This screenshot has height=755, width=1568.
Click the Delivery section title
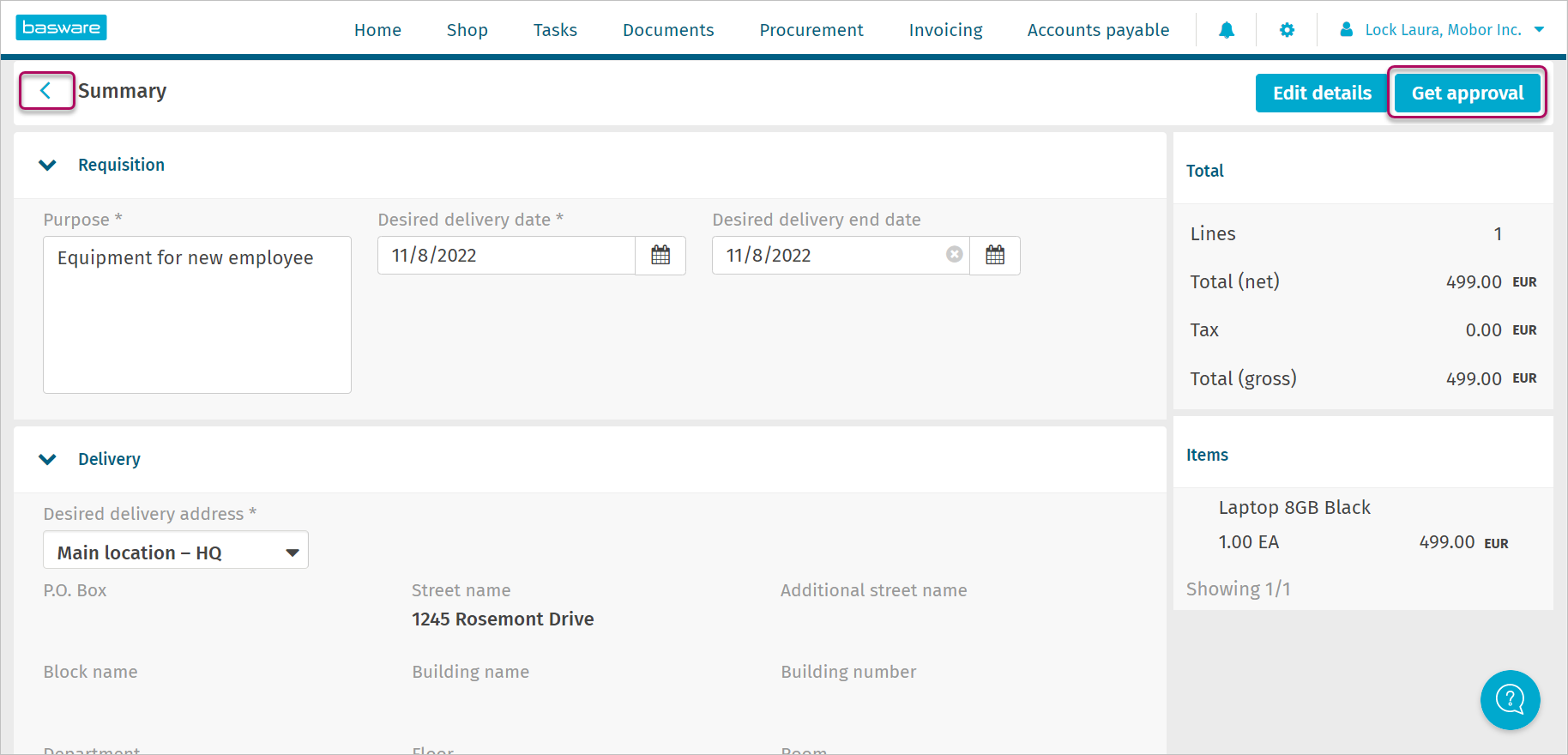pyautogui.click(x=109, y=459)
